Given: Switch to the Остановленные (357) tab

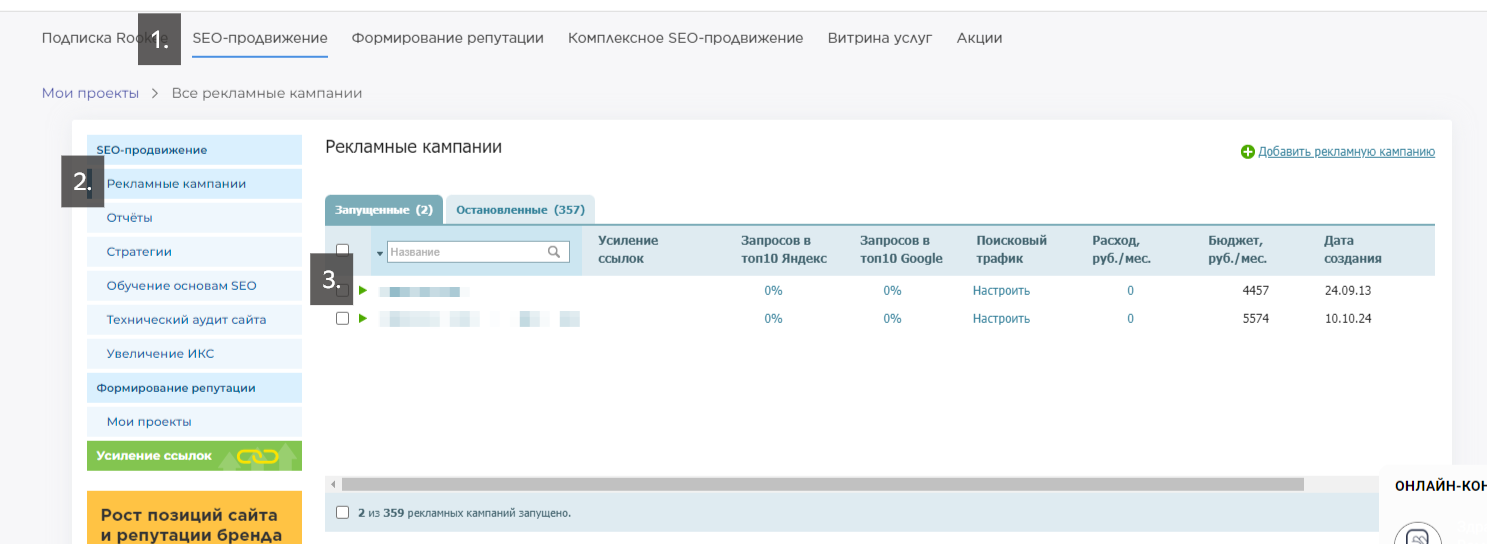Looking at the screenshot, I should tap(519, 210).
